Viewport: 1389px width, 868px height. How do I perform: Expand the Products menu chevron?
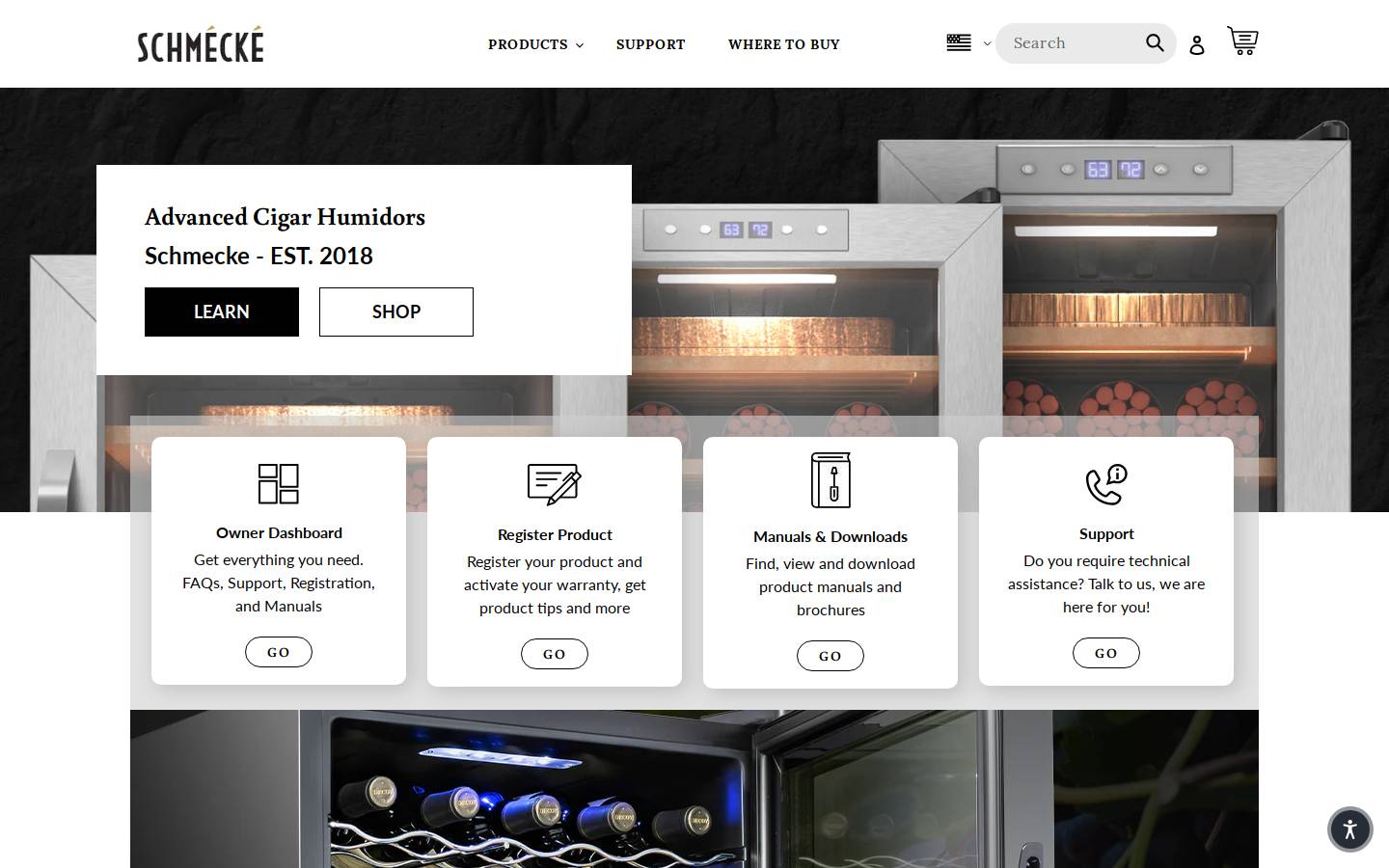pyautogui.click(x=580, y=45)
